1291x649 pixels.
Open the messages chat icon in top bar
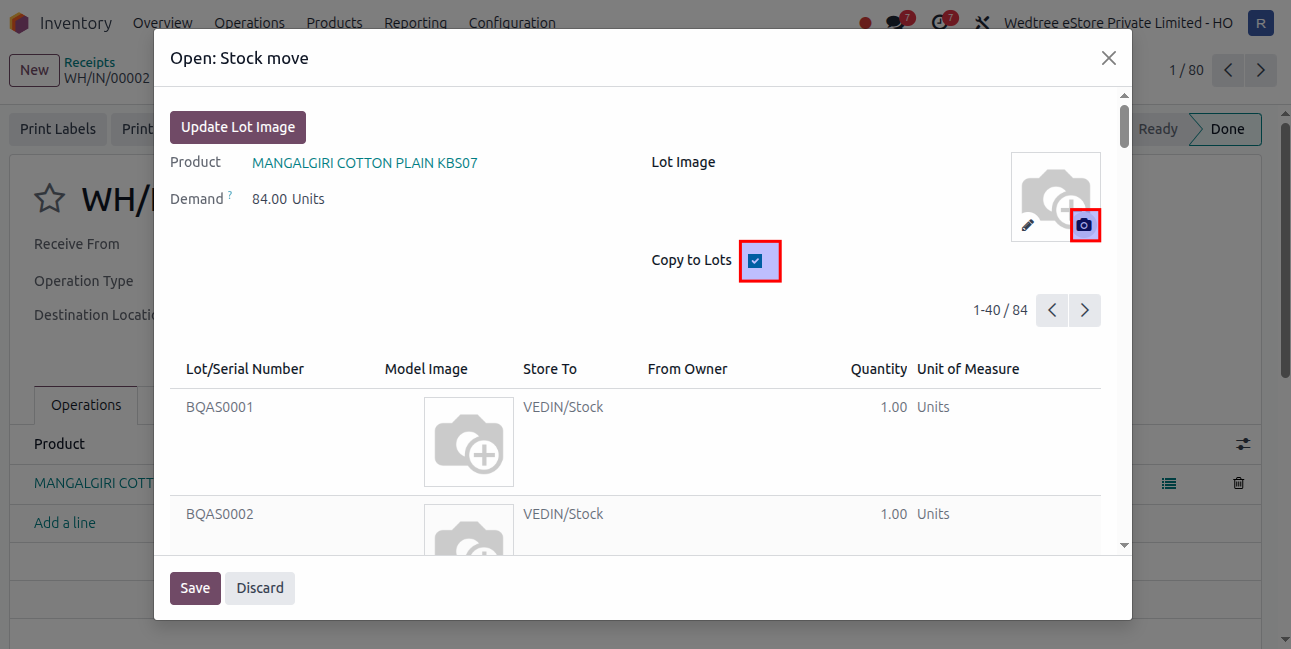click(895, 23)
